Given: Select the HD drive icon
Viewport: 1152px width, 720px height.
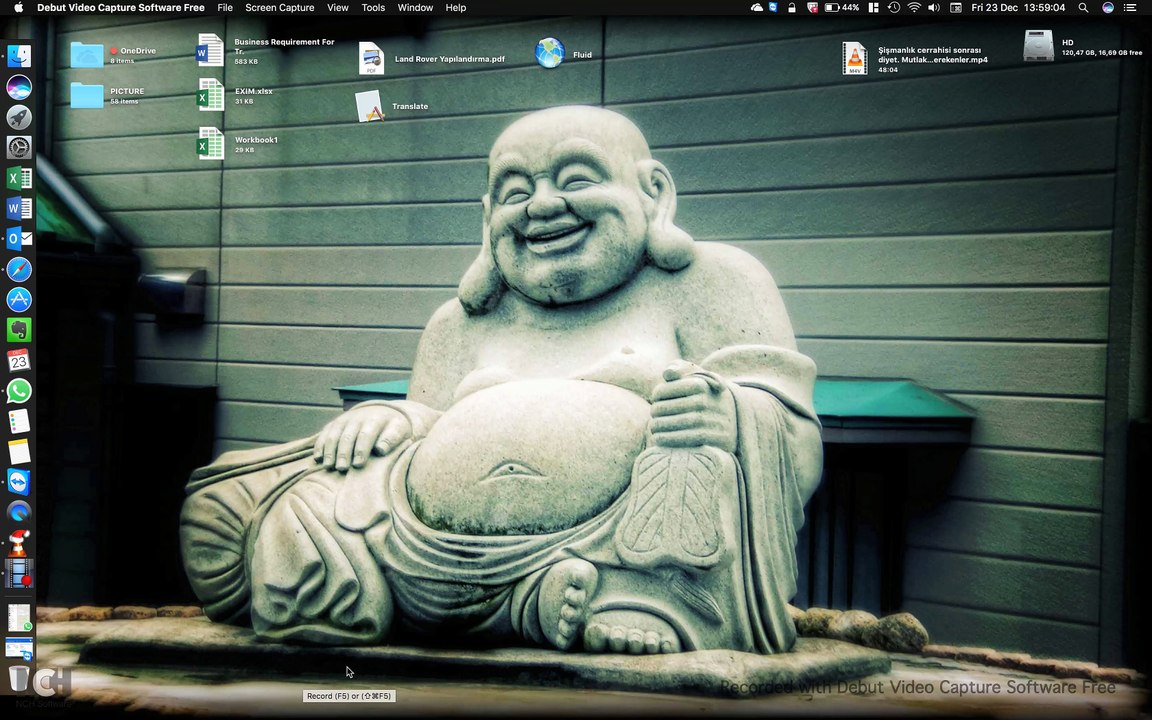Looking at the screenshot, I should pos(1039,46).
